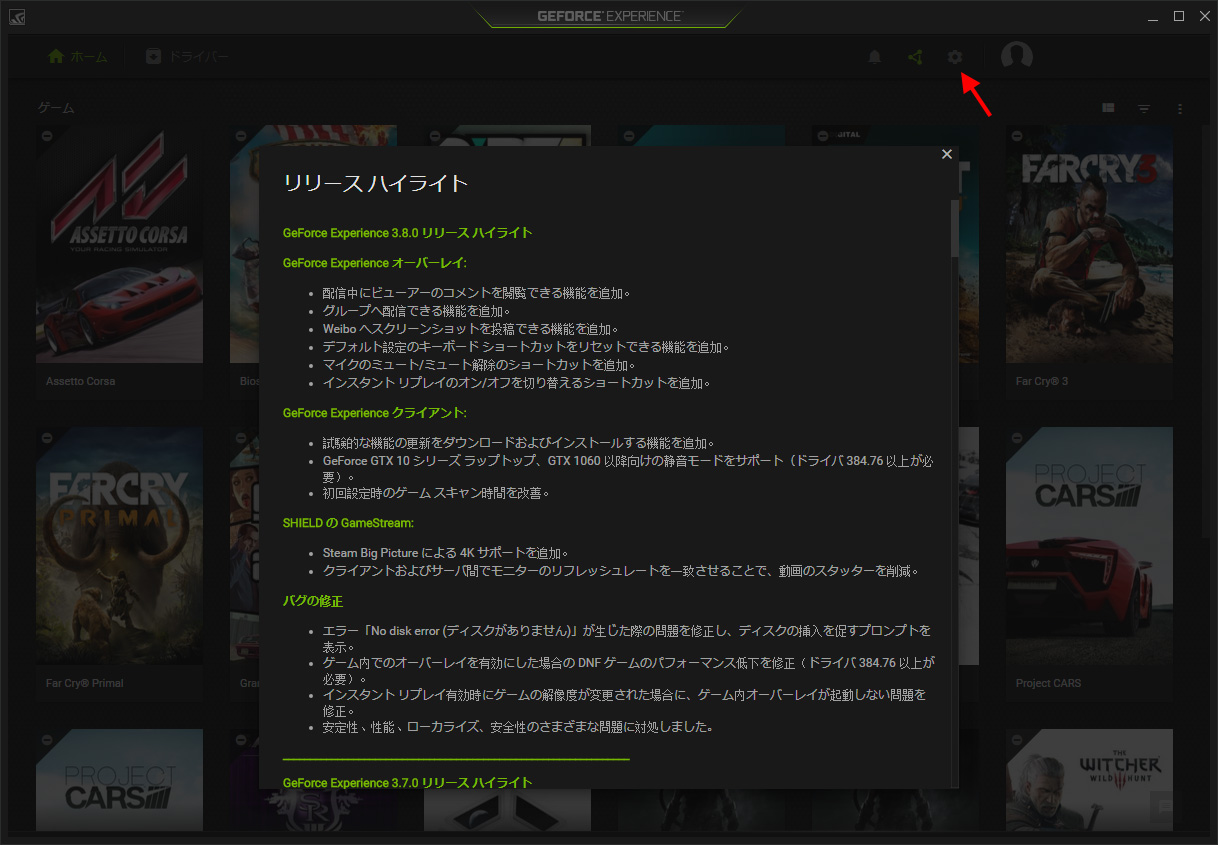Click the "Project CARS" game caption
This screenshot has width=1218, height=845.
(1048, 684)
